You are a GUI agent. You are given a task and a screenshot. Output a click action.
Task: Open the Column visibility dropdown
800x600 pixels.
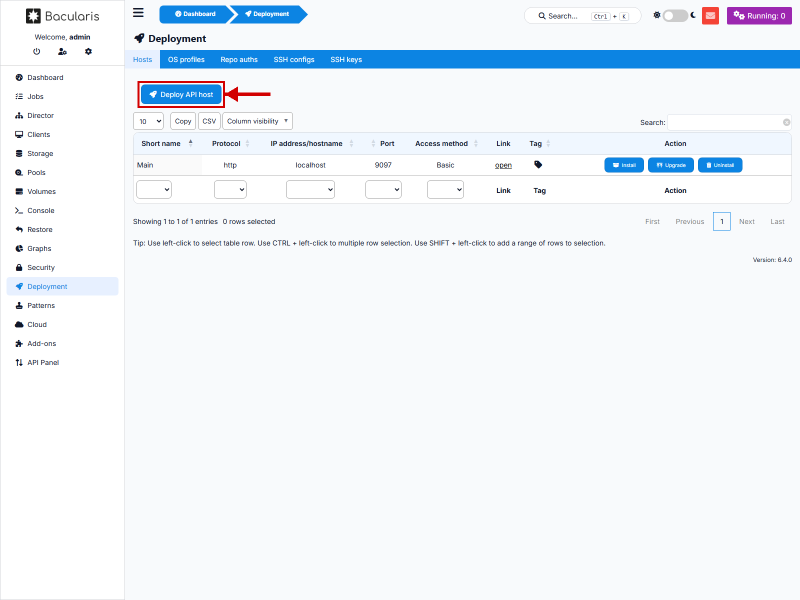click(x=257, y=121)
